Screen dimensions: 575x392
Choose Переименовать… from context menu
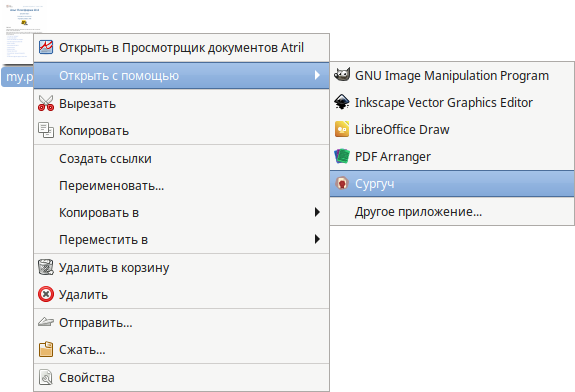tap(182, 186)
